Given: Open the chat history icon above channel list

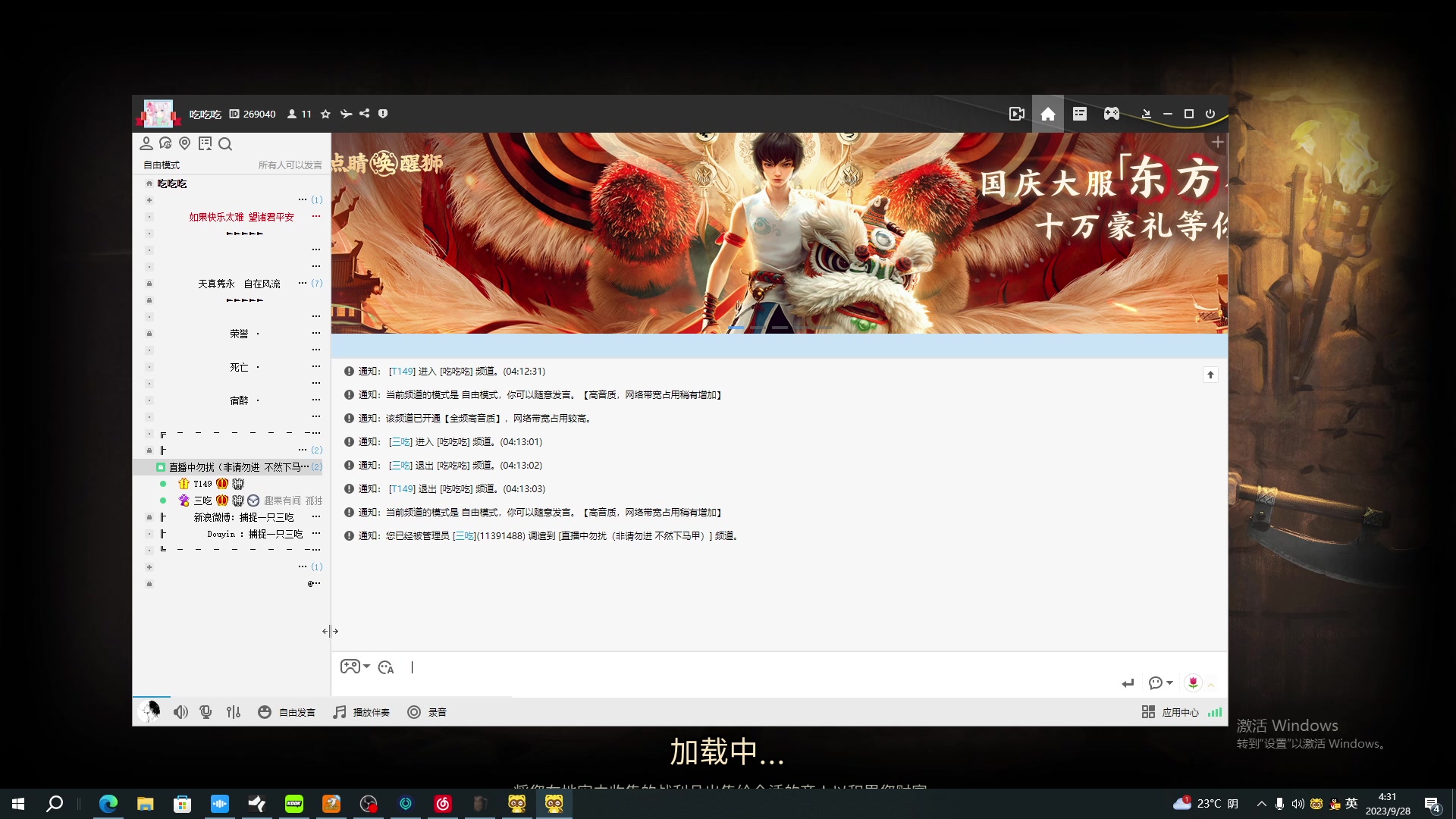Looking at the screenshot, I should 165,143.
